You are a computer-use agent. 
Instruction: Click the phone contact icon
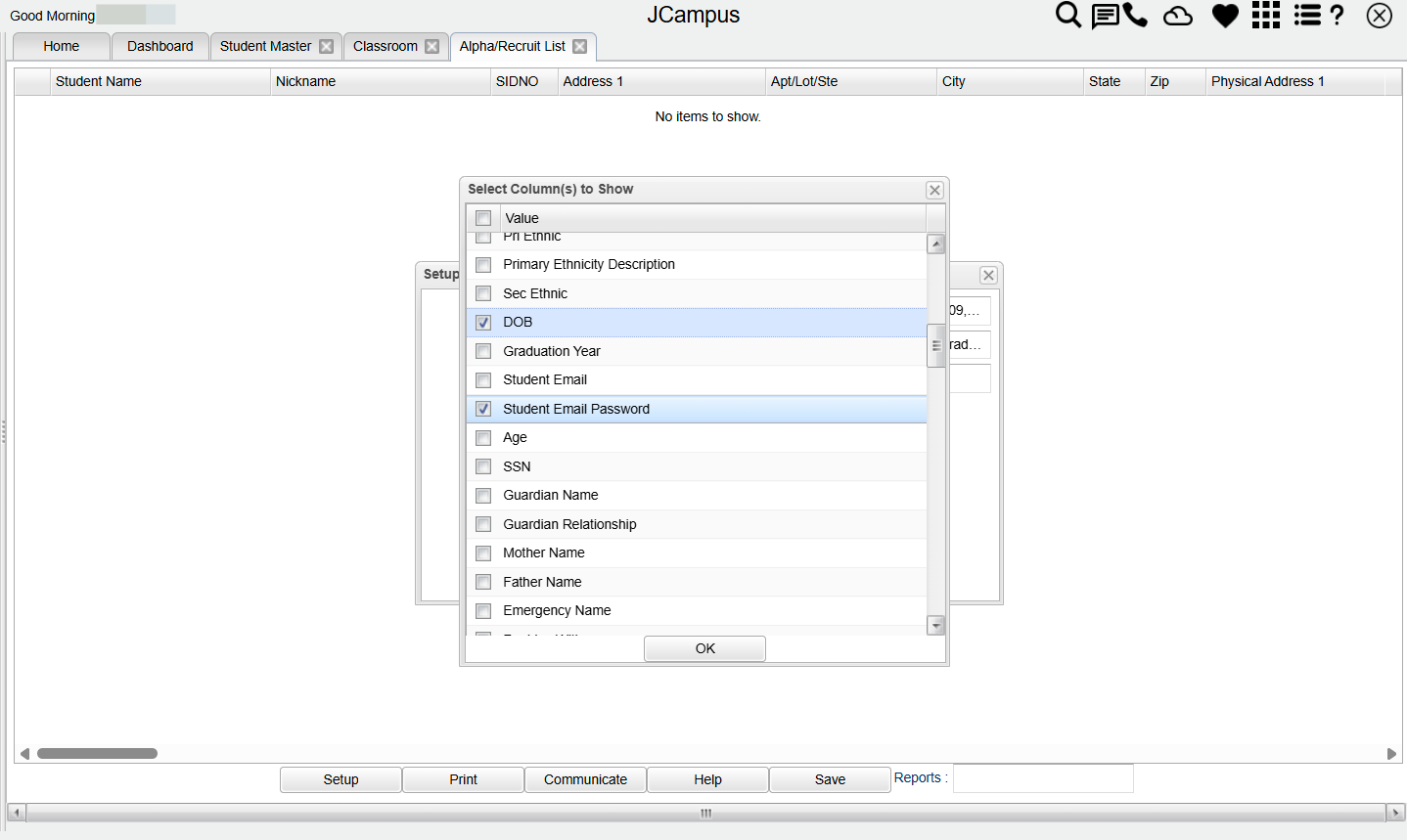click(1135, 15)
